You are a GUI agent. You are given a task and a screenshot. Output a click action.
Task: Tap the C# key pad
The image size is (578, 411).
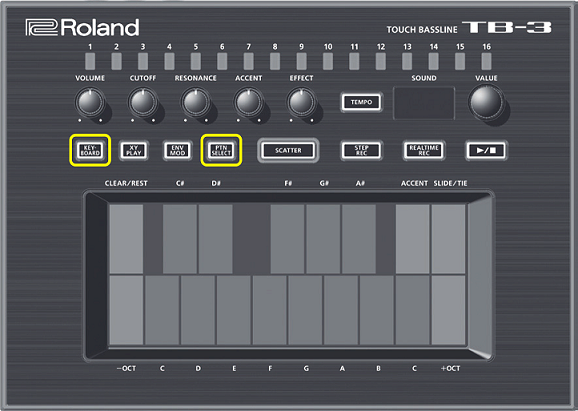[180, 239]
